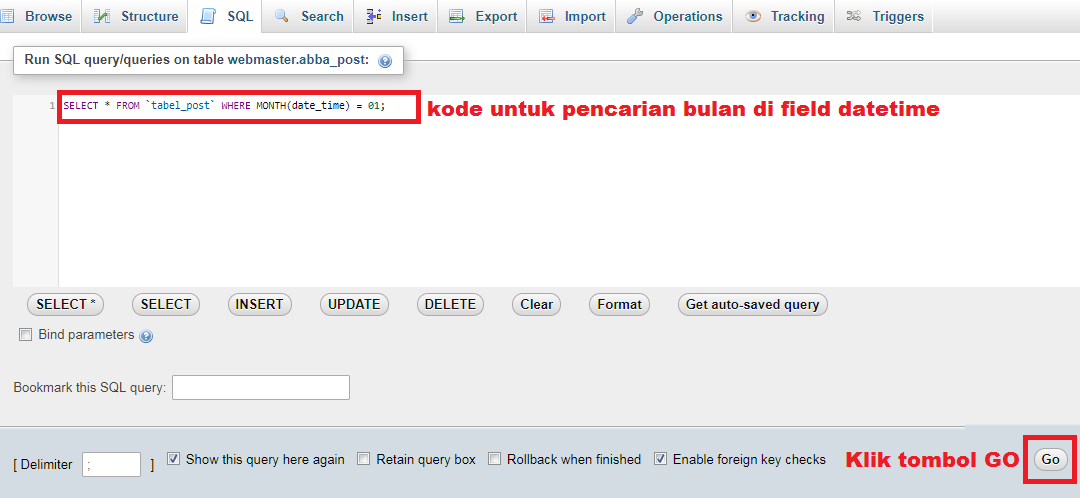Open the Tracking tab
Screen dimensions: 1080x498
click(784, 17)
